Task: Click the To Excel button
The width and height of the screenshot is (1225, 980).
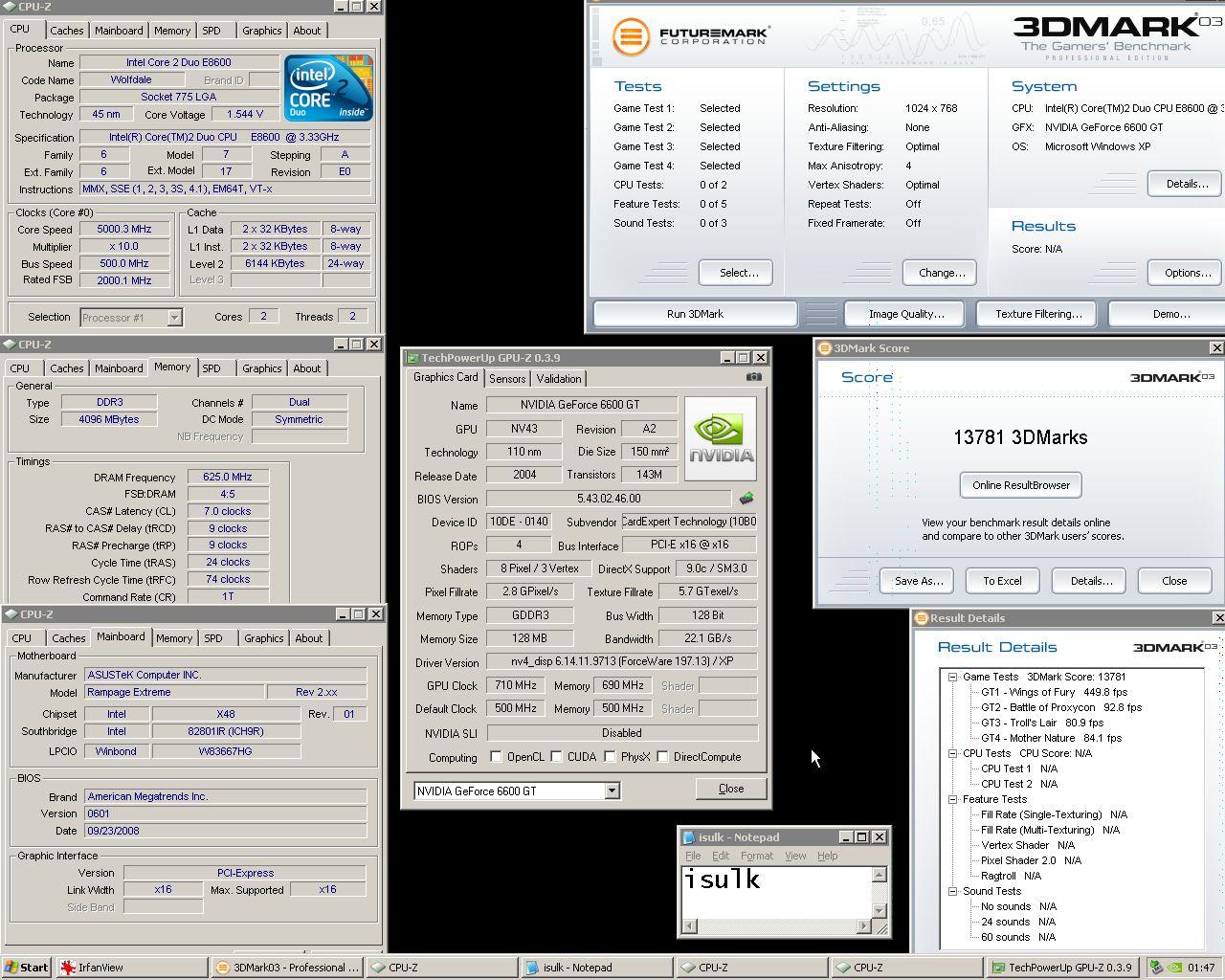Action: (x=1002, y=581)
